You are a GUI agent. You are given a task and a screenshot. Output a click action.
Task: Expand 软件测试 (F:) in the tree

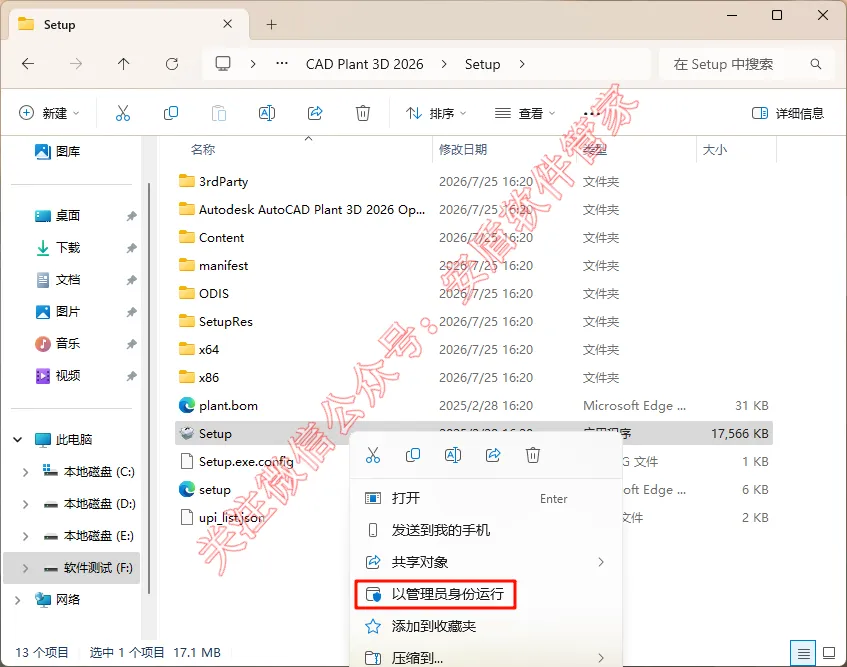point(25,568)
